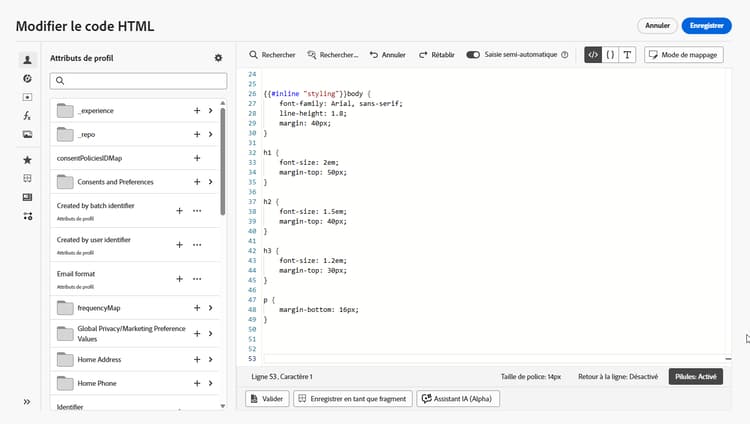The height and width of the screenshot is (424, 750).
Task: Expand the Home Address folder
Action: 210,359
